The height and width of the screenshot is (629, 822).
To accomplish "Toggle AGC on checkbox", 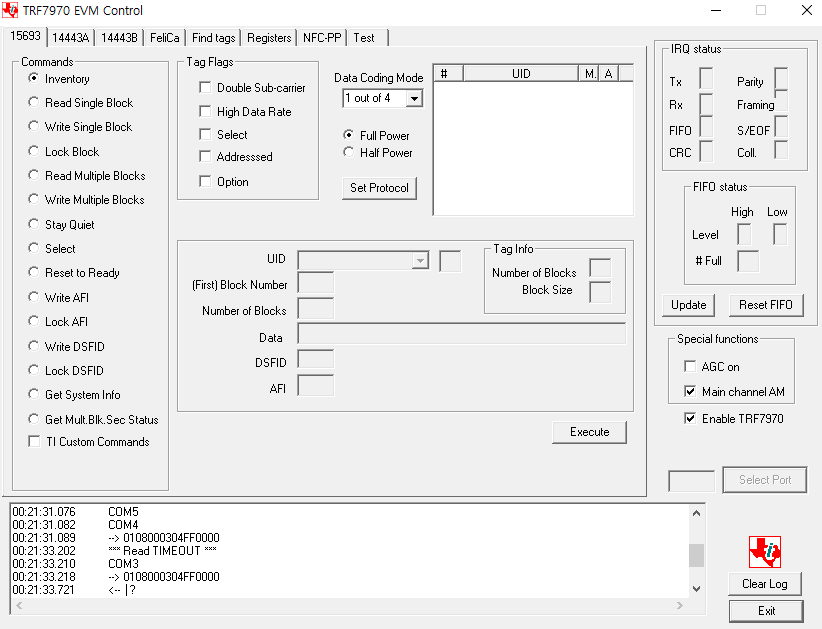I will [690, 366].
